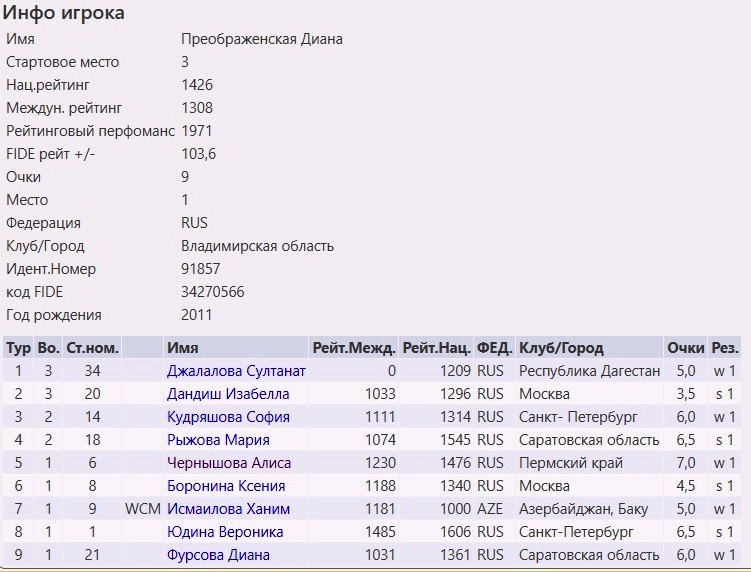751x572 pixels.
Task: Click the international rating value 1308
Action: (197, 108)
